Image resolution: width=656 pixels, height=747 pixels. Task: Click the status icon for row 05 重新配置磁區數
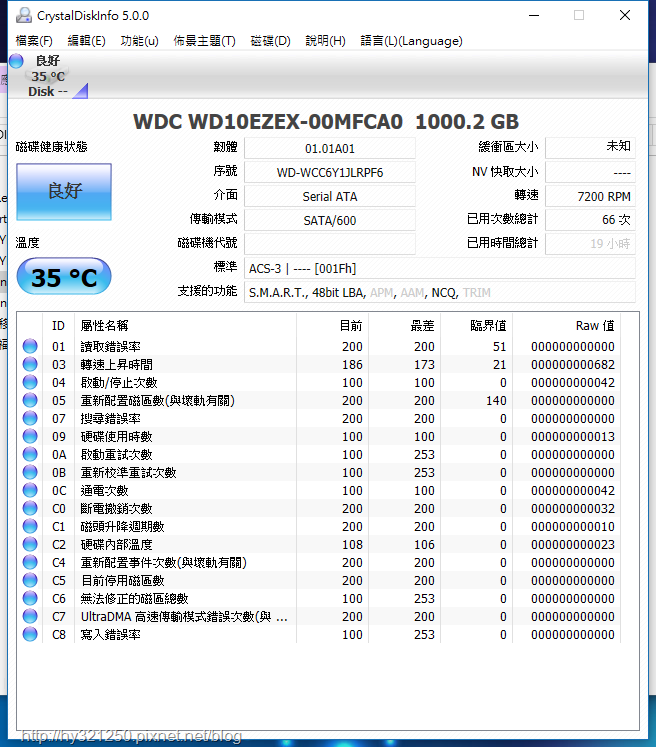[30, 400]
